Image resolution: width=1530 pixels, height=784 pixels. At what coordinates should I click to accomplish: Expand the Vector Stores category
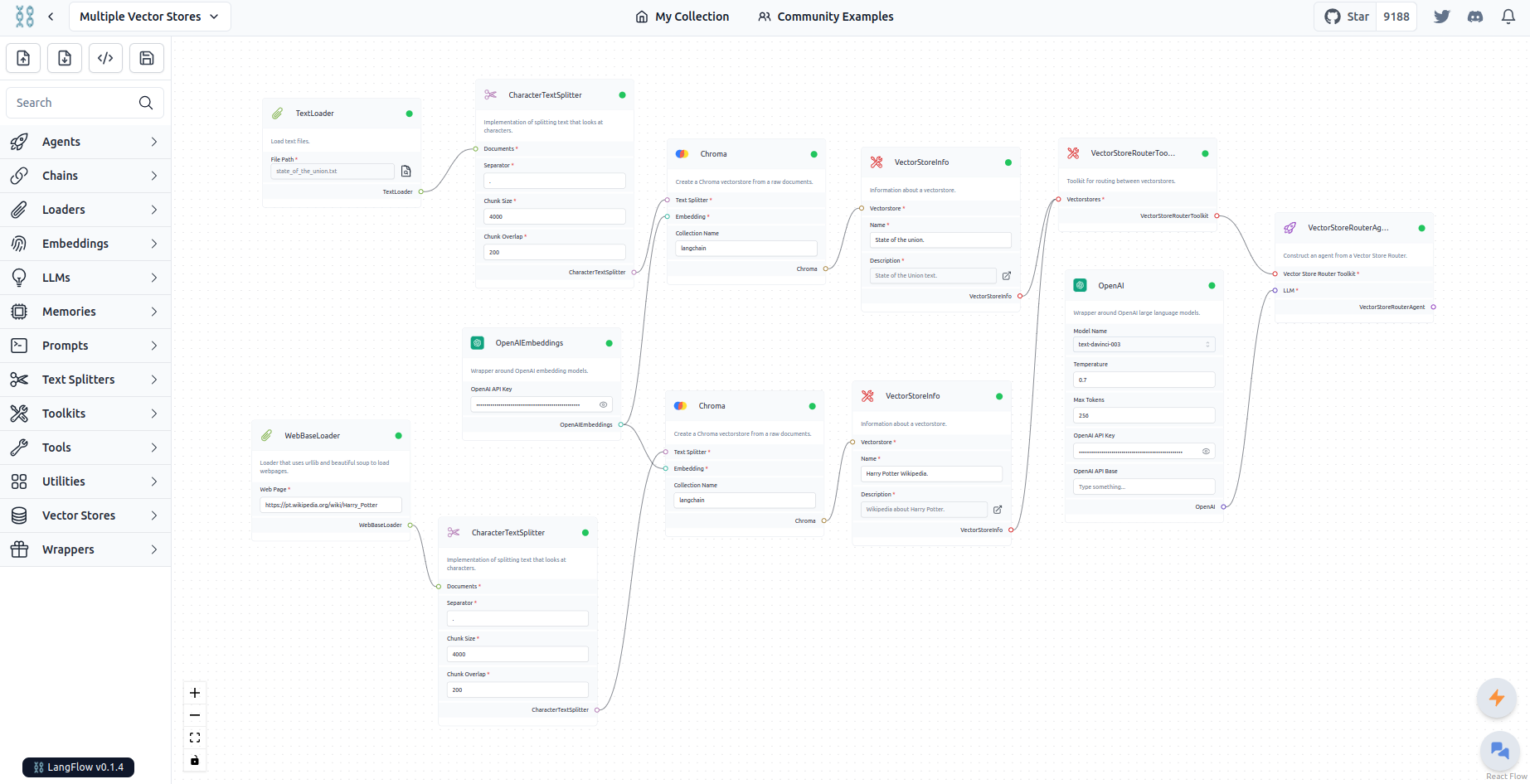85,515
